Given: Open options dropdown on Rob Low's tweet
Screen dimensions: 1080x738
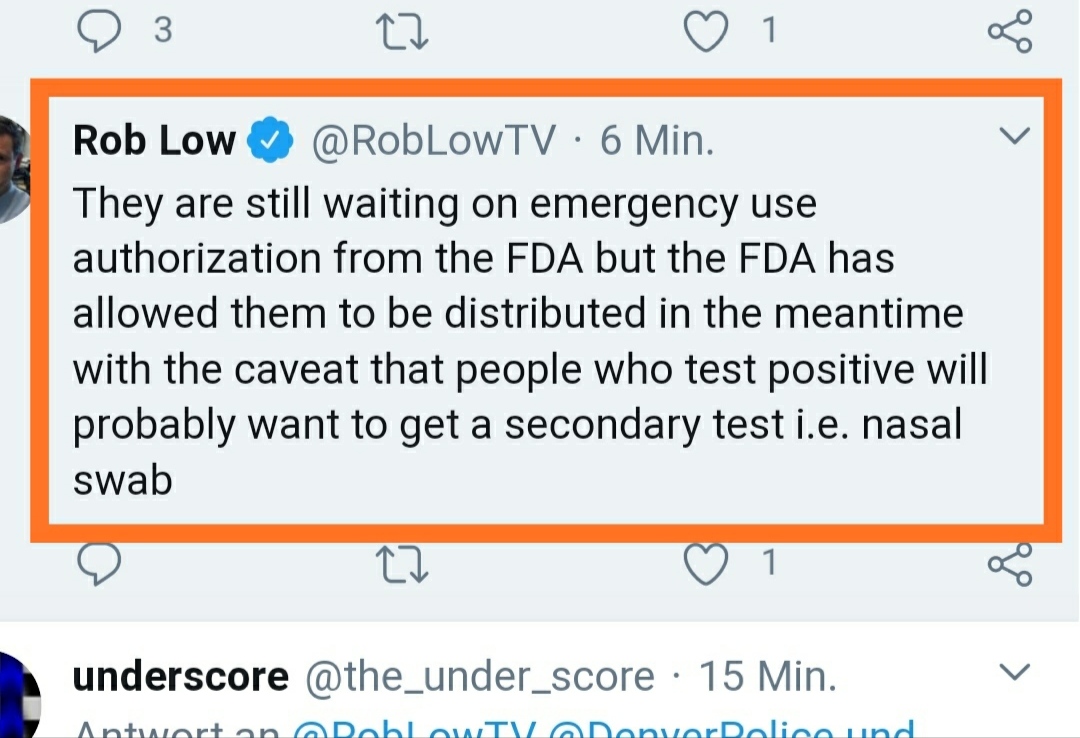Looking at the screenshot, I should [x=1015, y=137].
